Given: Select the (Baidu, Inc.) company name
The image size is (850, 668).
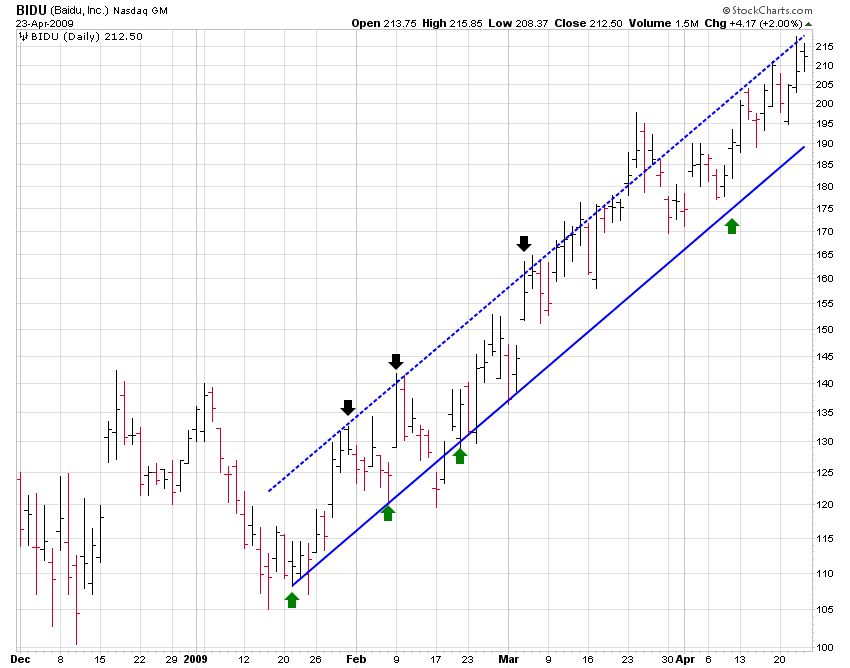Looking at the screenshot, I should (x=79, y=10).
